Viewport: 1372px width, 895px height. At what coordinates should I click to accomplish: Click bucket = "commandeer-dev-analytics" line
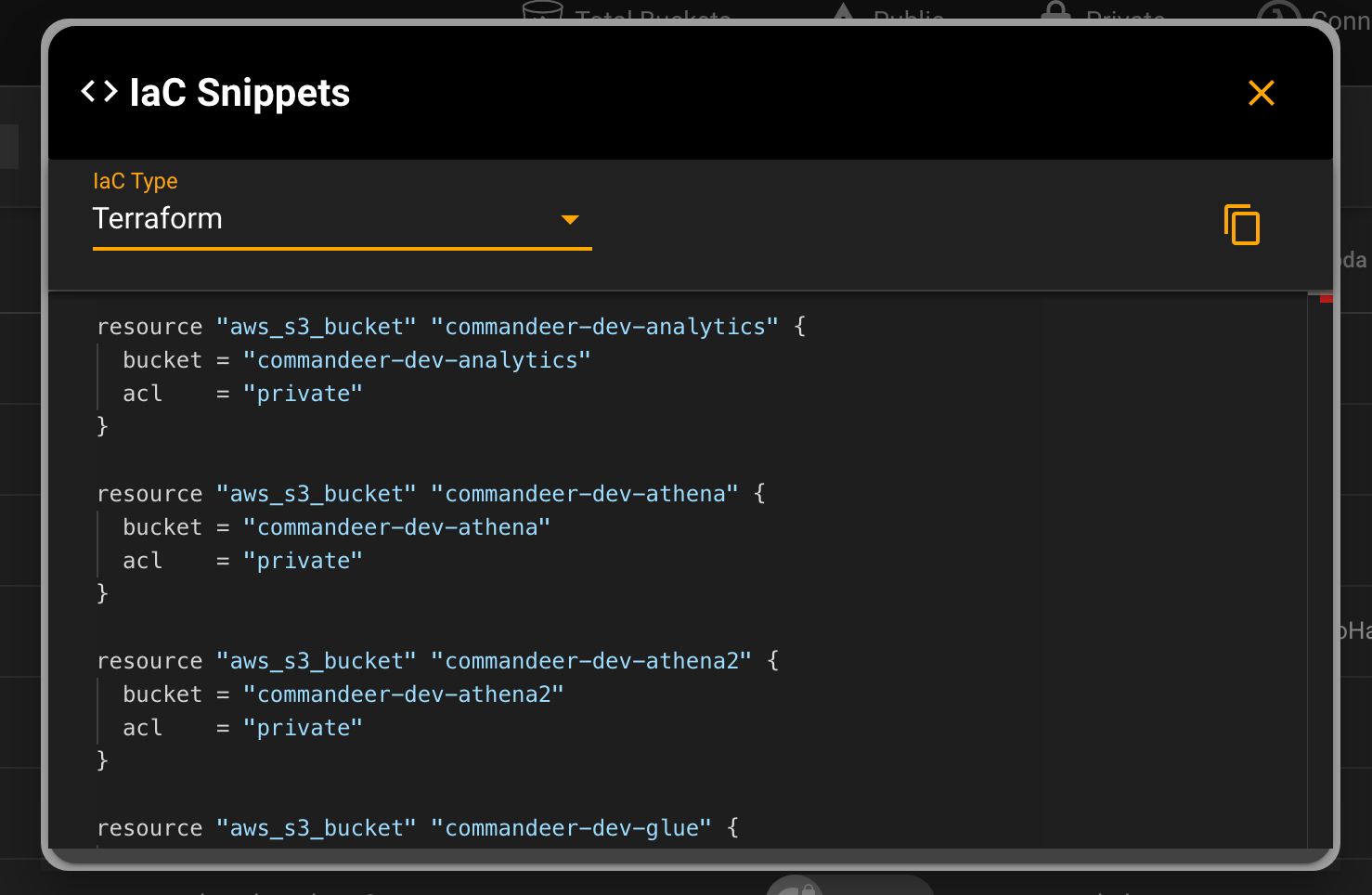[356, 360]
